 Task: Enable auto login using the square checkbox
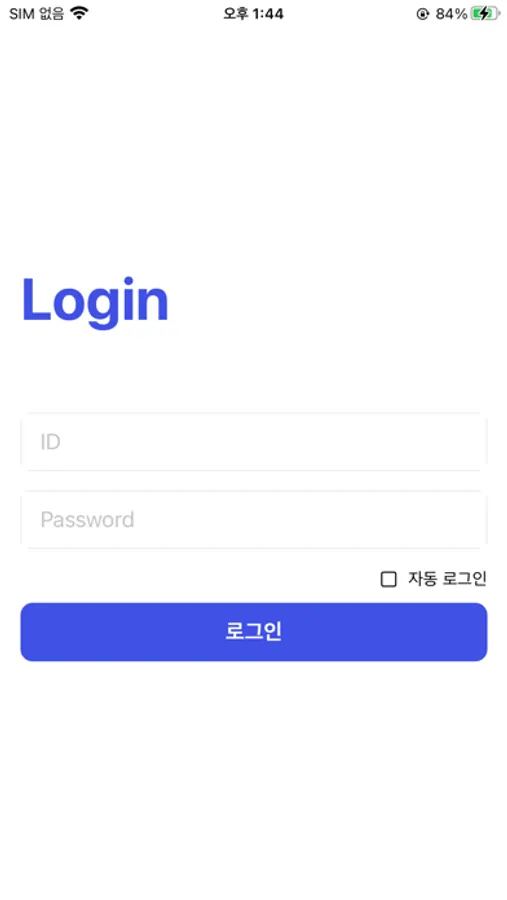point(388,579)
